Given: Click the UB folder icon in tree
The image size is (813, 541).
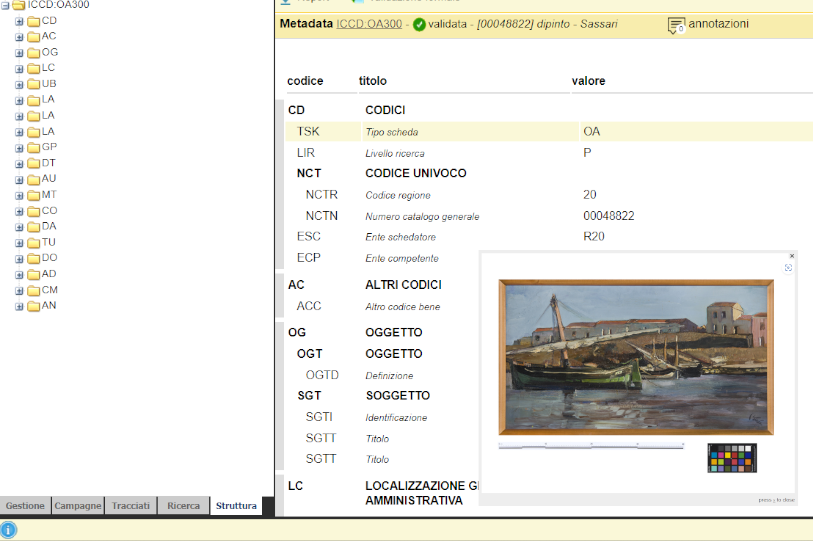Looking at the screenshot, I should [34, 85].
